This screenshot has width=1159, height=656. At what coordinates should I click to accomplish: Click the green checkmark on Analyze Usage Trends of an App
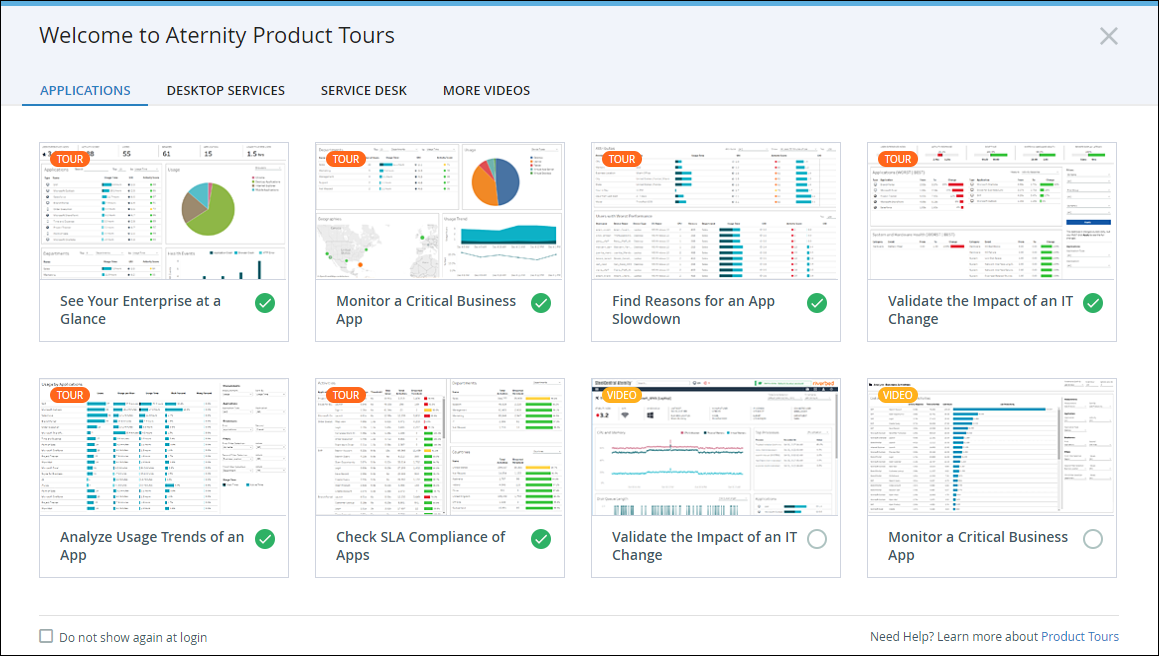coord(265,538)
